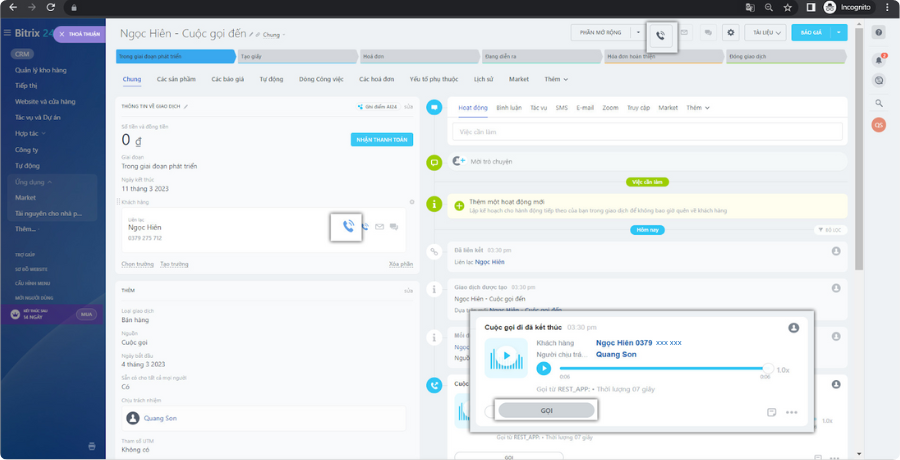Click the note icon in call popup

(x=771, y=412)
